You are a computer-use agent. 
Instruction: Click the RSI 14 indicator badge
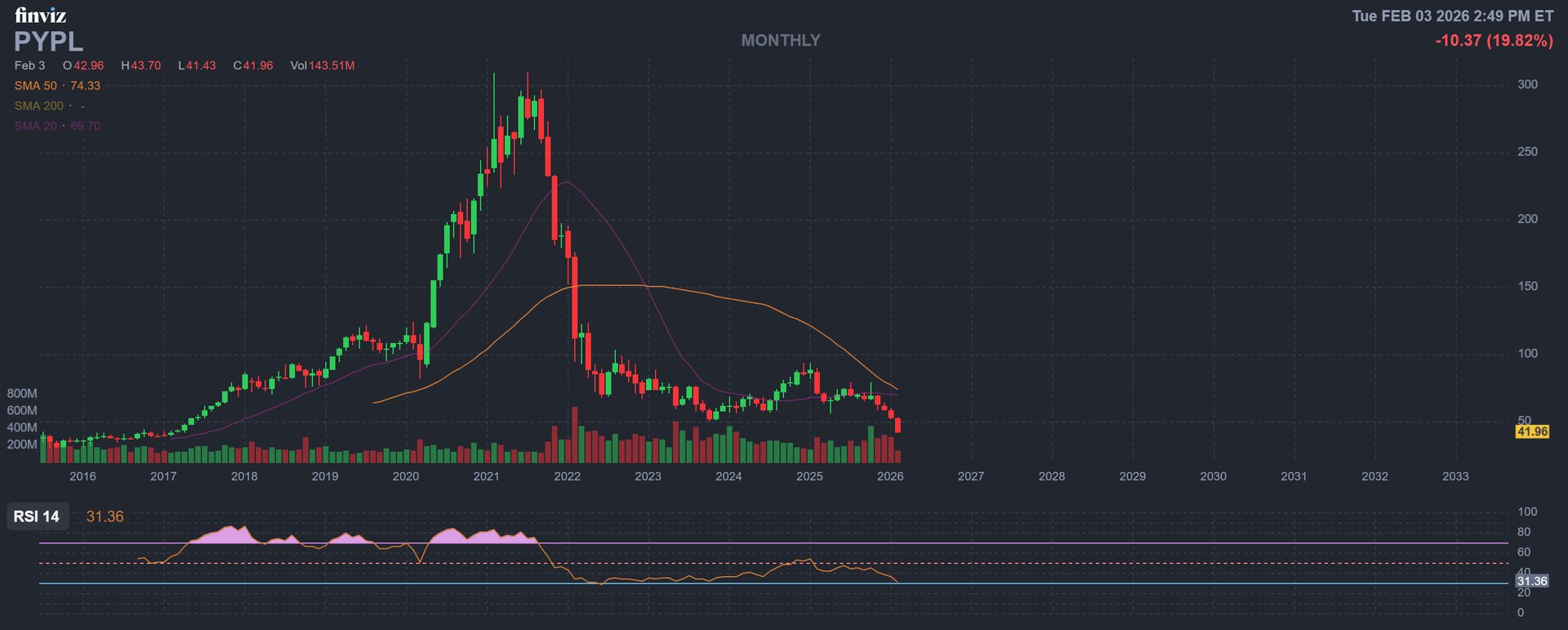point(37,516)
